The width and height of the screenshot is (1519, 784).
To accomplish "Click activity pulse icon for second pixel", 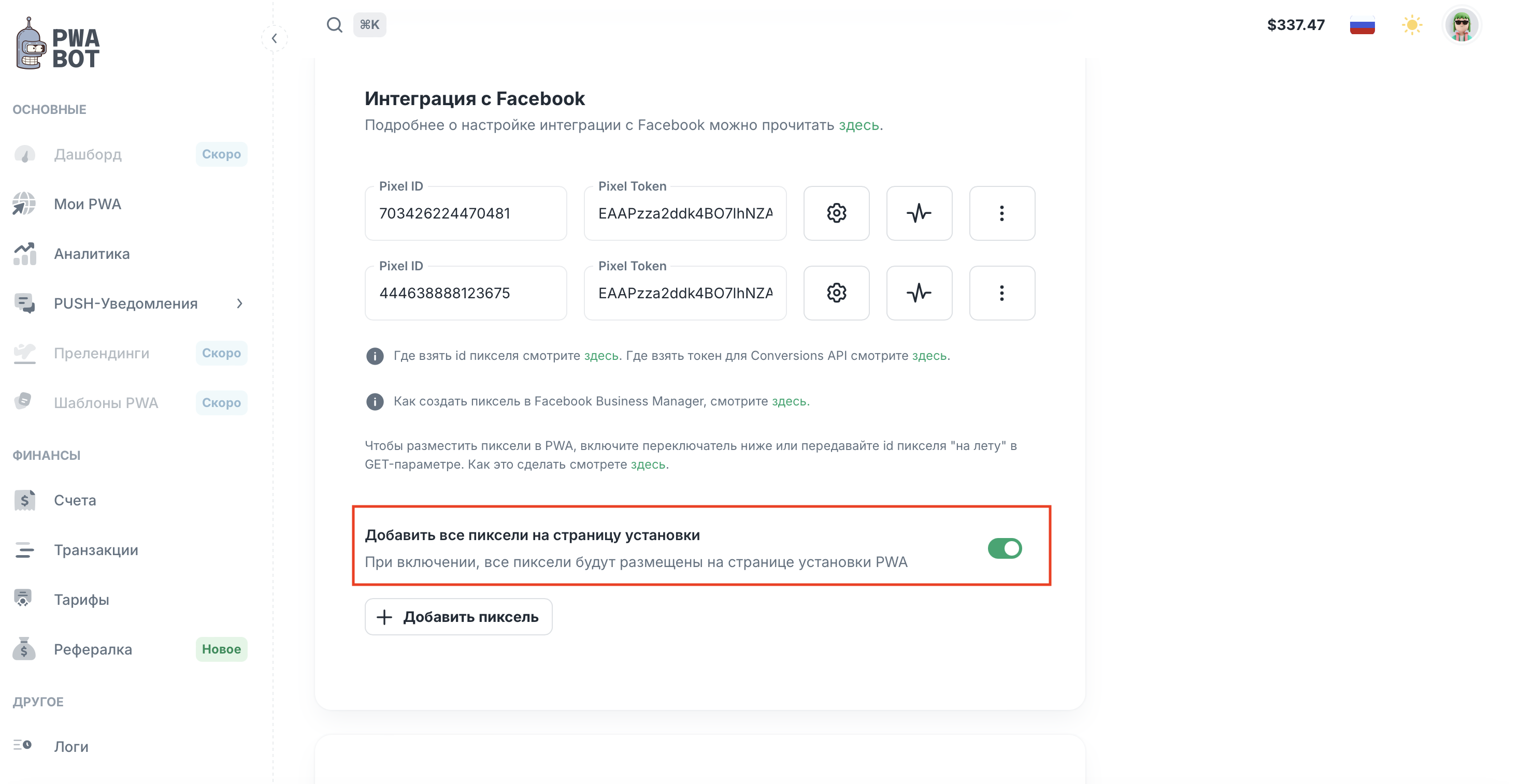I will (x=919, y=293).
